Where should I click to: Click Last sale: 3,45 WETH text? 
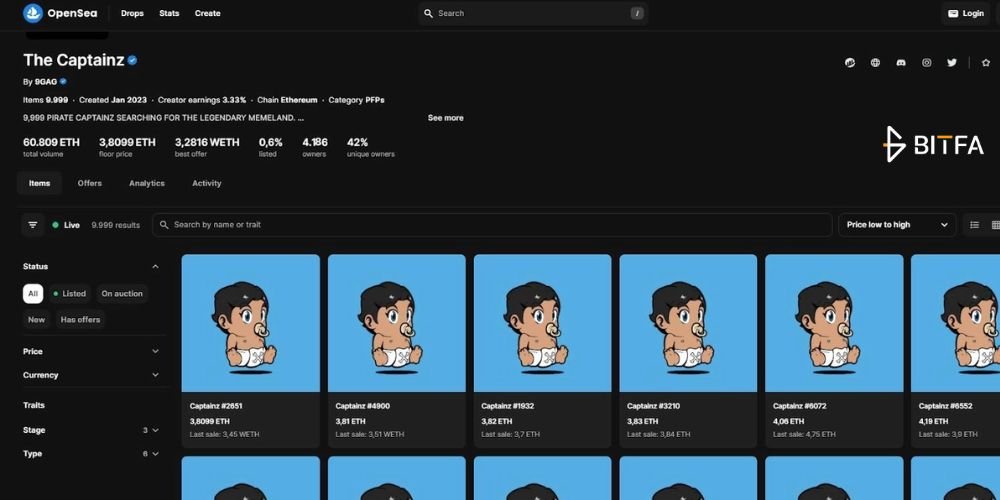click(224, 434)
